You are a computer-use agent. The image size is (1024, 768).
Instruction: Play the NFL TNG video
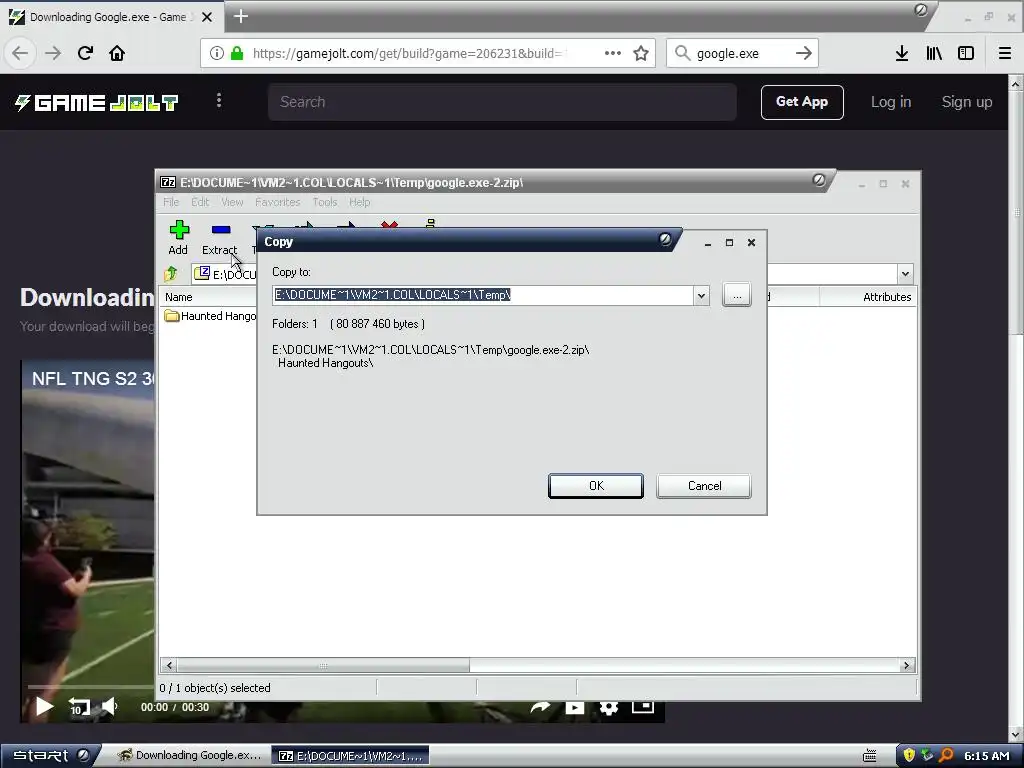click(44, 707)
